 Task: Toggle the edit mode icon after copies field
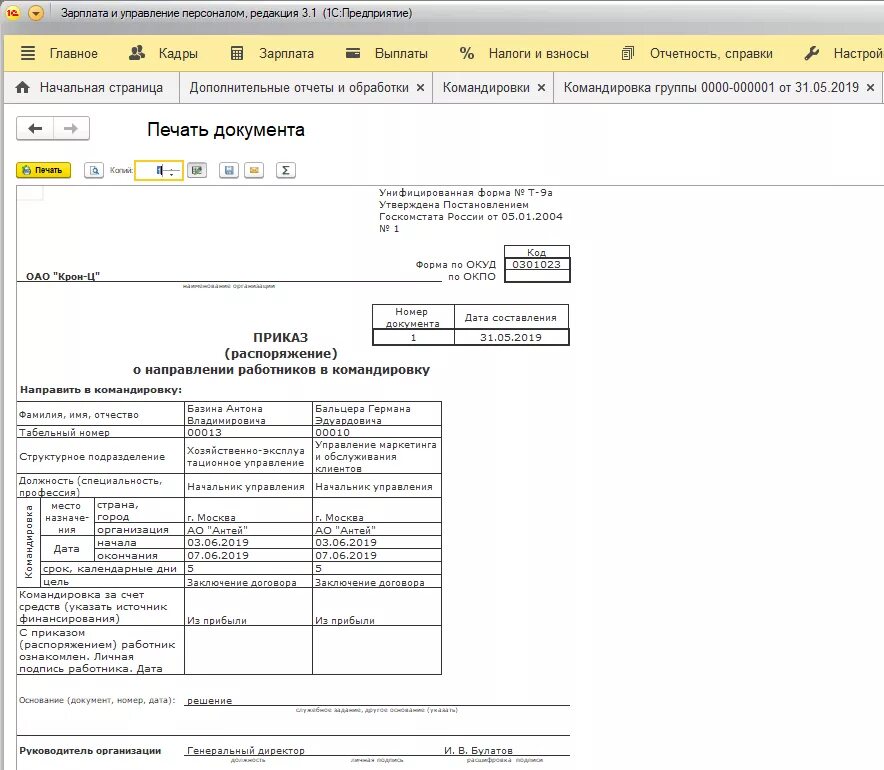(197, 170)
